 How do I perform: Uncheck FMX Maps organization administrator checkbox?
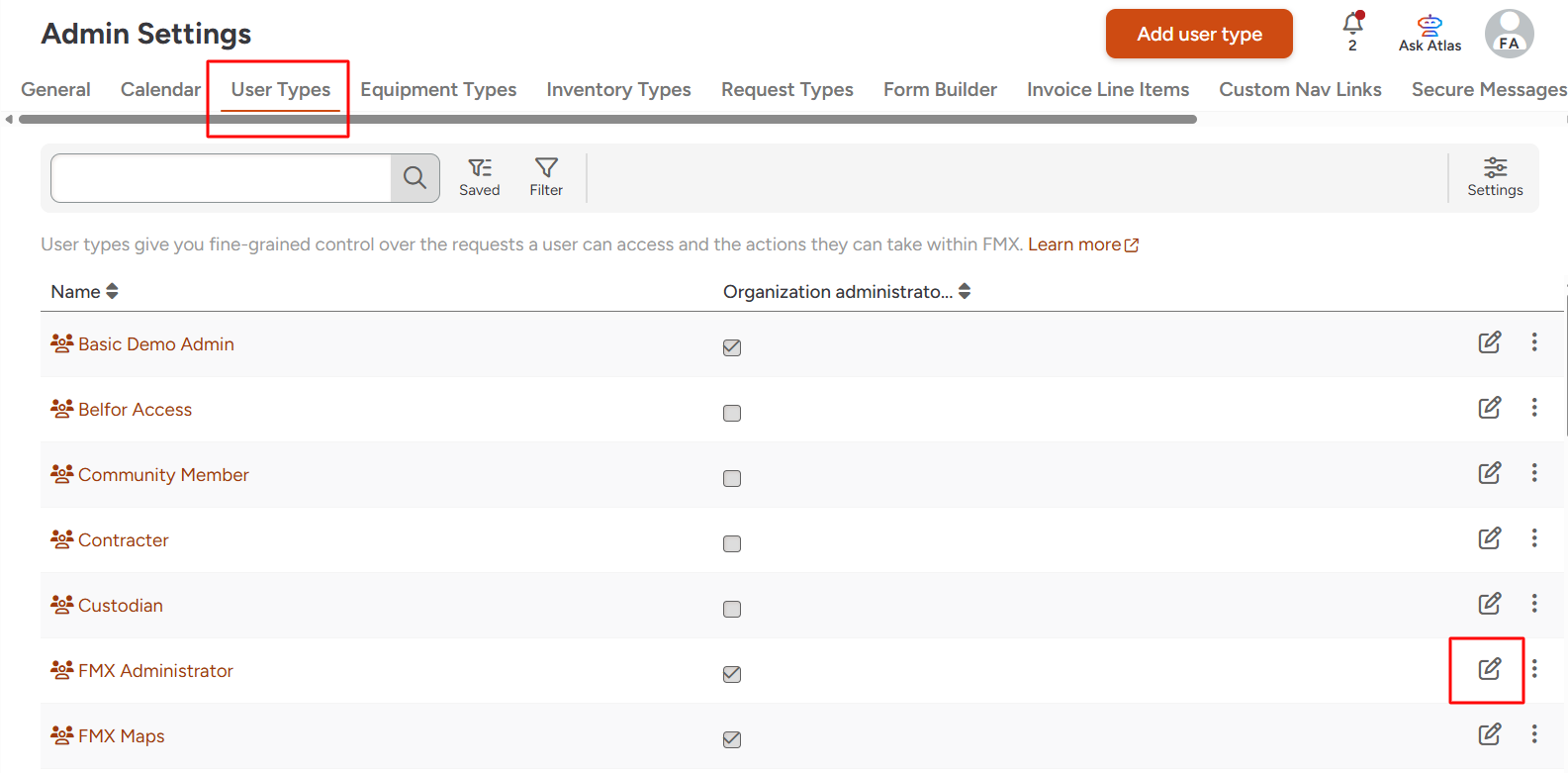(x=732, y=739)
